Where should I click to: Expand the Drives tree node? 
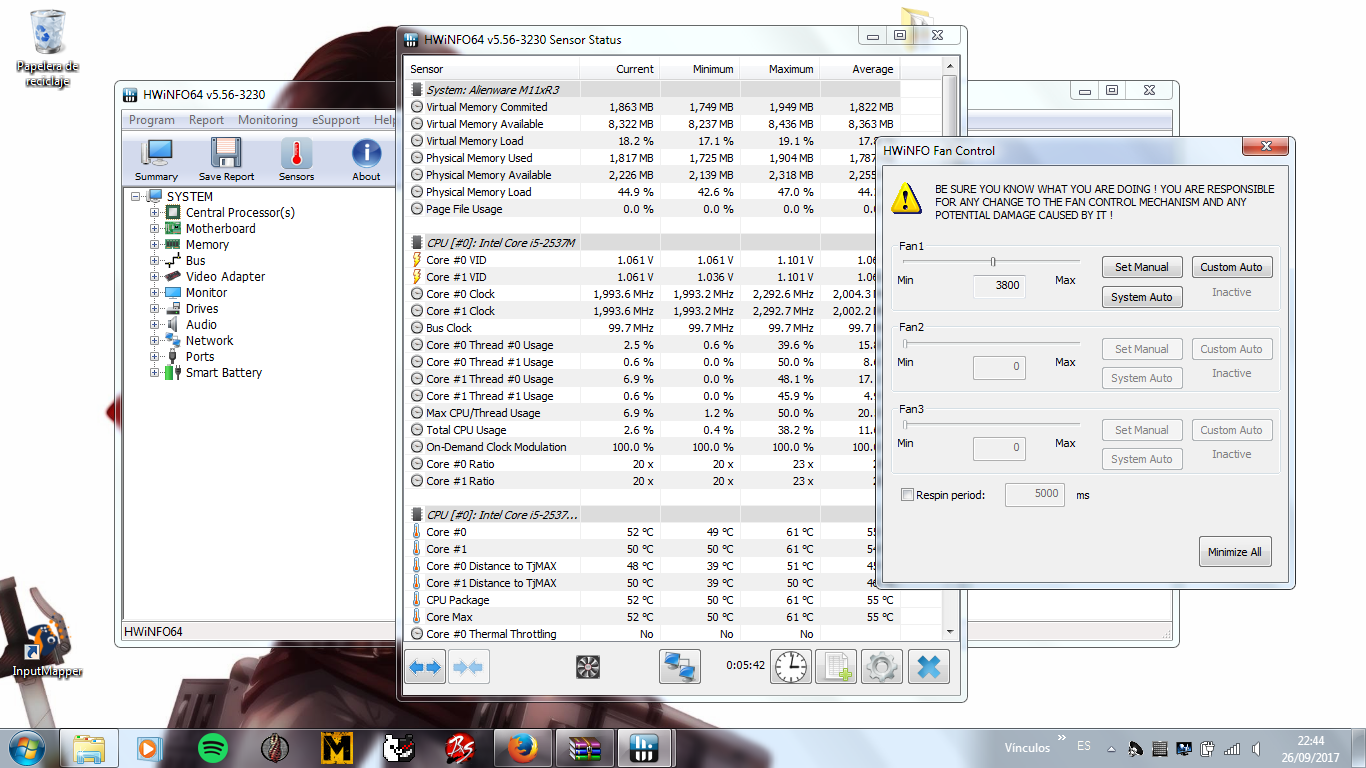[155, 308]
